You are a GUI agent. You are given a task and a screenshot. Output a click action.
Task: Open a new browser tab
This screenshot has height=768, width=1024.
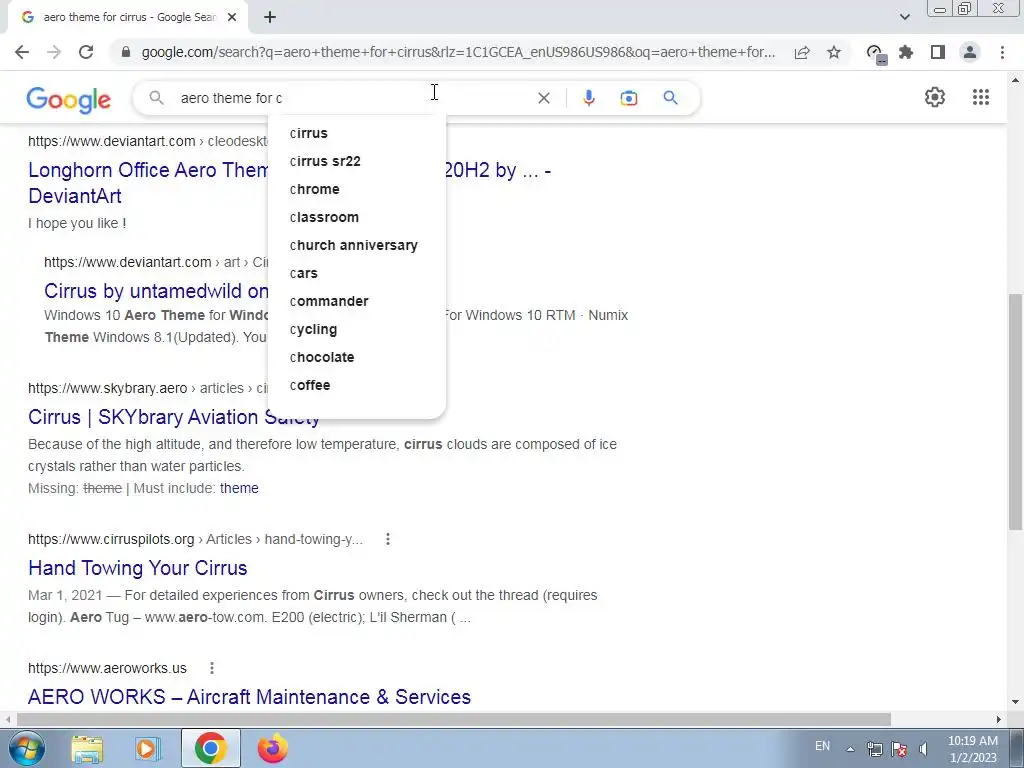tap(270, 17)
